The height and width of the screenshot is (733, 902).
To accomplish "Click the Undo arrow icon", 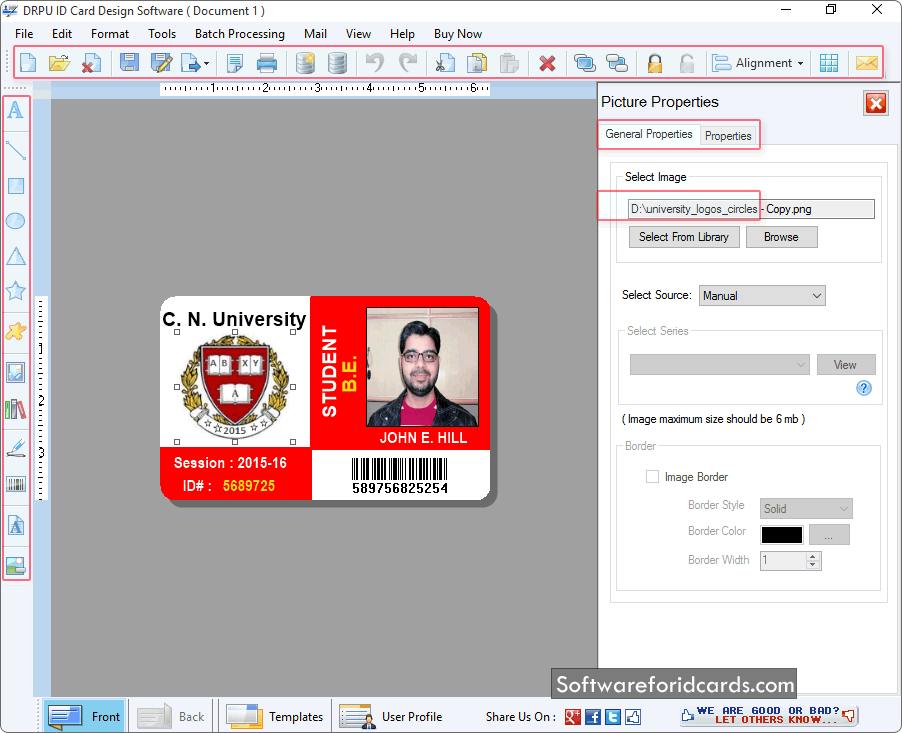I will 375,62.
